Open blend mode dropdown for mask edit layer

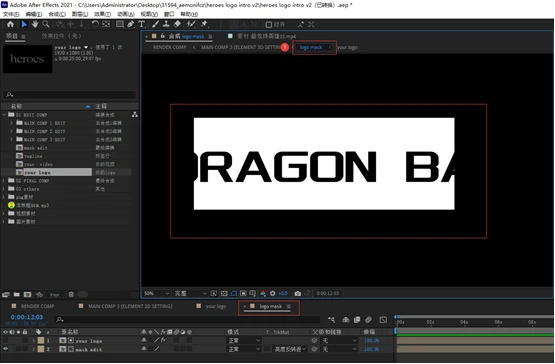click(244, 349)
